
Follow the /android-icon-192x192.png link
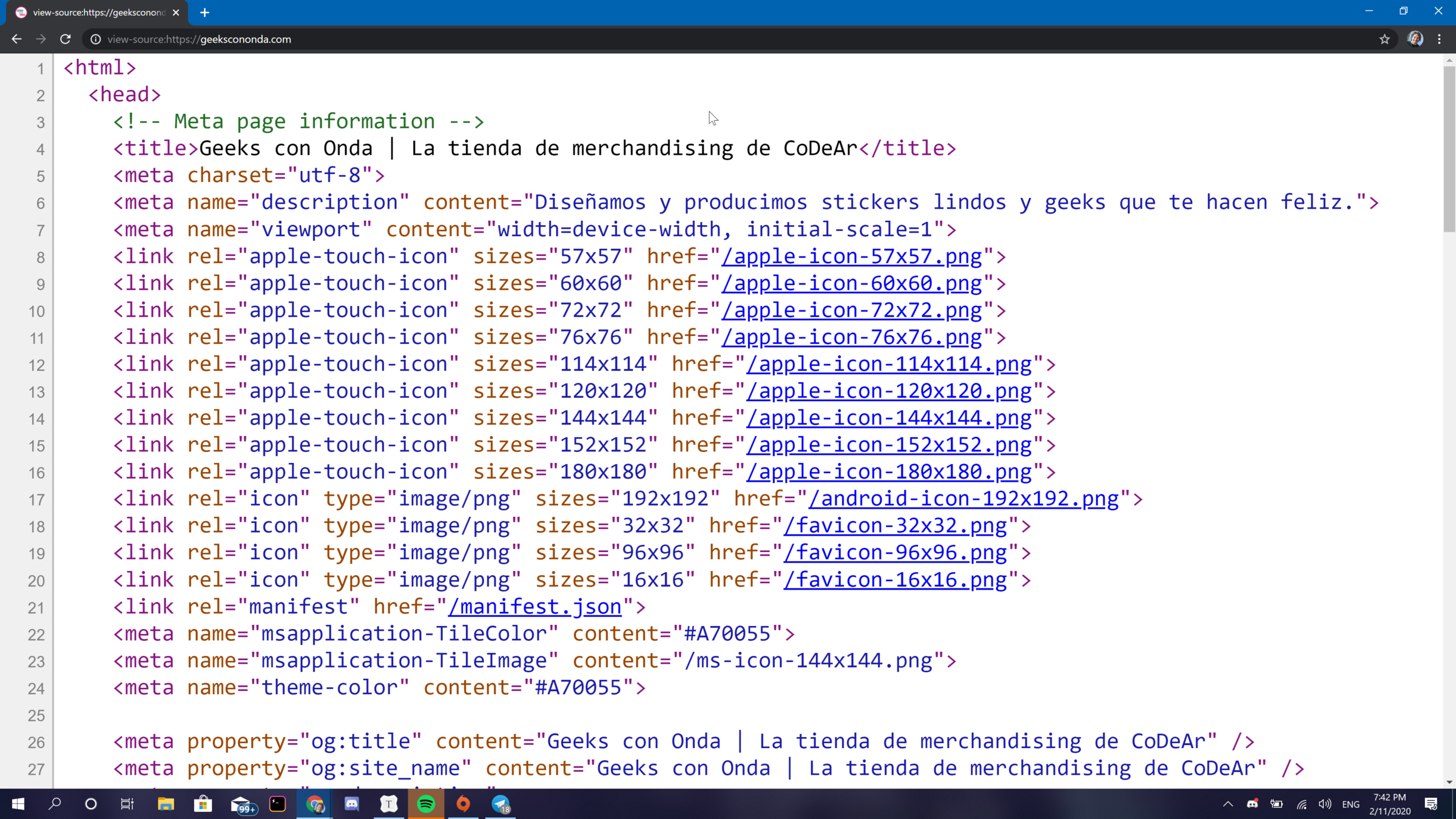[963, 499]
